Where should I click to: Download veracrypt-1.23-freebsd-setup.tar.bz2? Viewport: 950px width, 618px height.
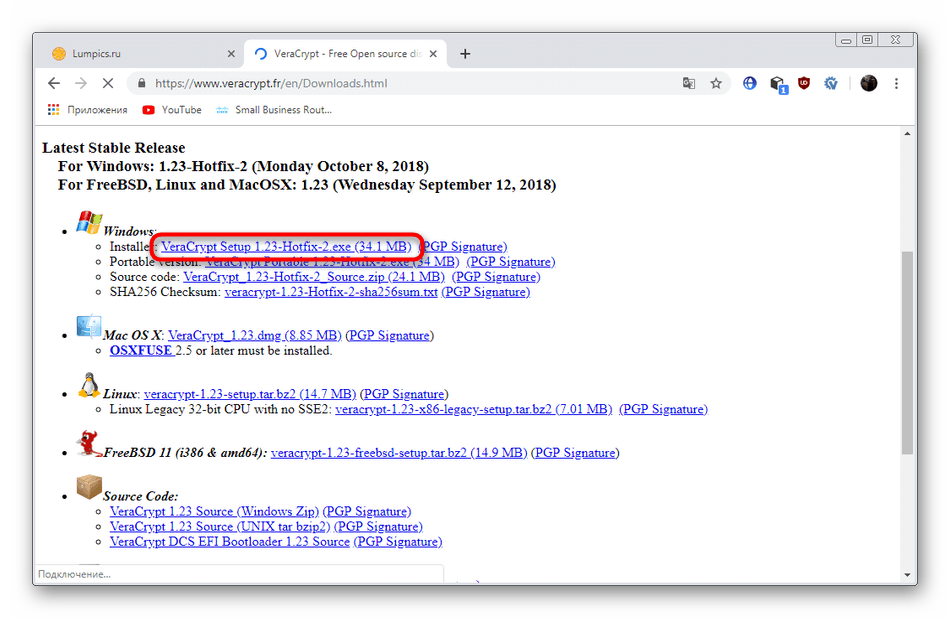(x=399, y=453)
